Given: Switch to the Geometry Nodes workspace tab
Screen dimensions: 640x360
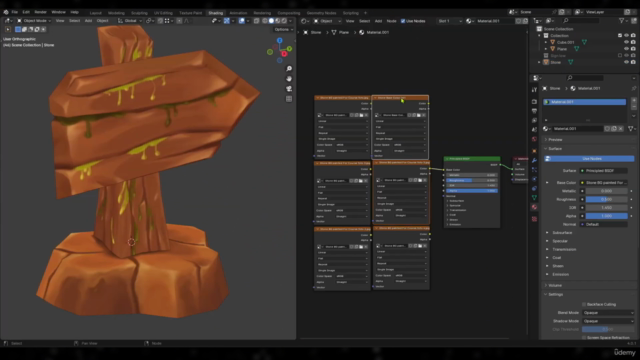Looking at the screenshot, I should click(x=321, y=13).
